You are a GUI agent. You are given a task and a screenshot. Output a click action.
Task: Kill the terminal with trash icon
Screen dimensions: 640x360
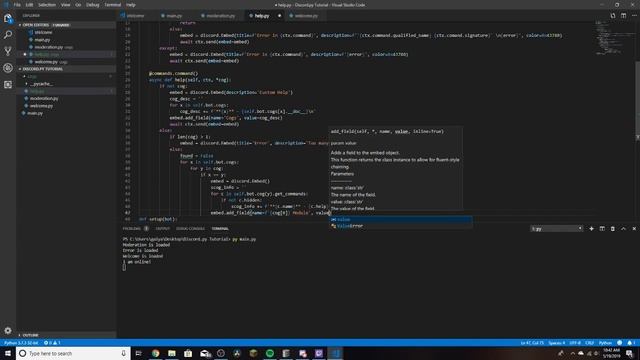pyautogui.click(x=613, y=229)
